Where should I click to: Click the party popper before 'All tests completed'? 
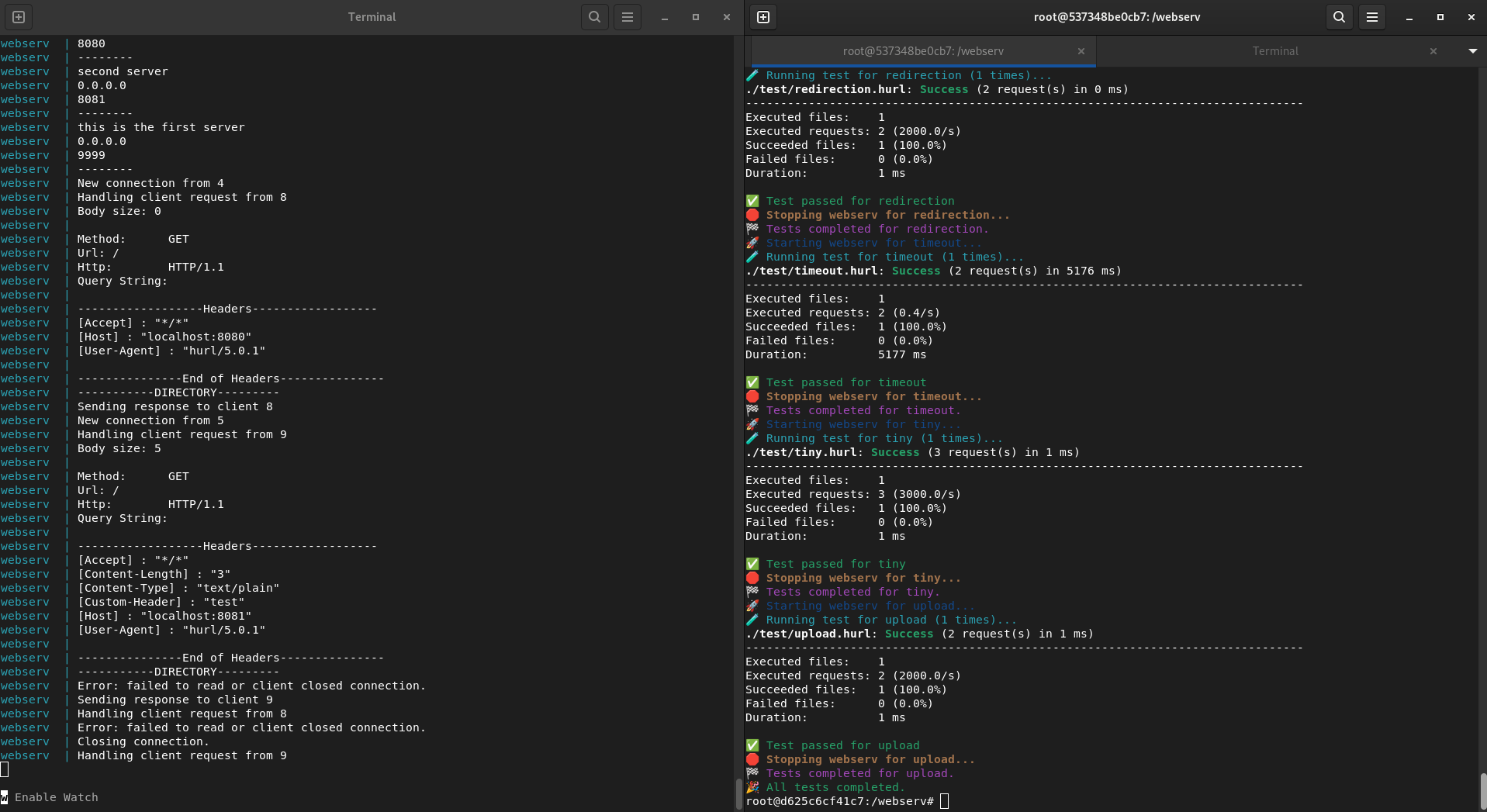point(752,787)
